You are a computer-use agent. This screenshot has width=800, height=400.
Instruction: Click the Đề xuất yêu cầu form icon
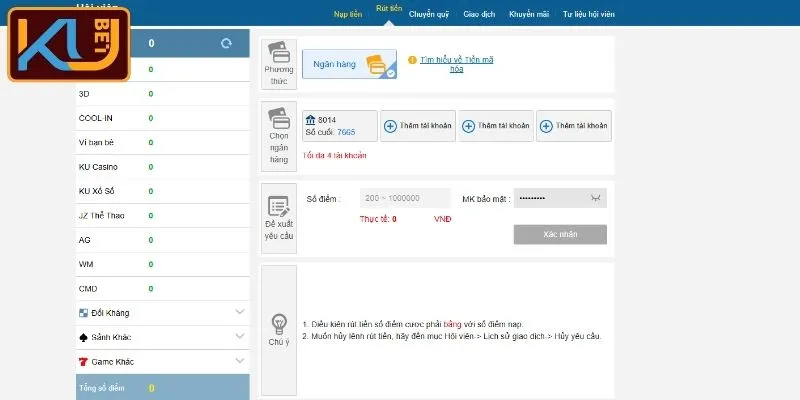(279, 206)
